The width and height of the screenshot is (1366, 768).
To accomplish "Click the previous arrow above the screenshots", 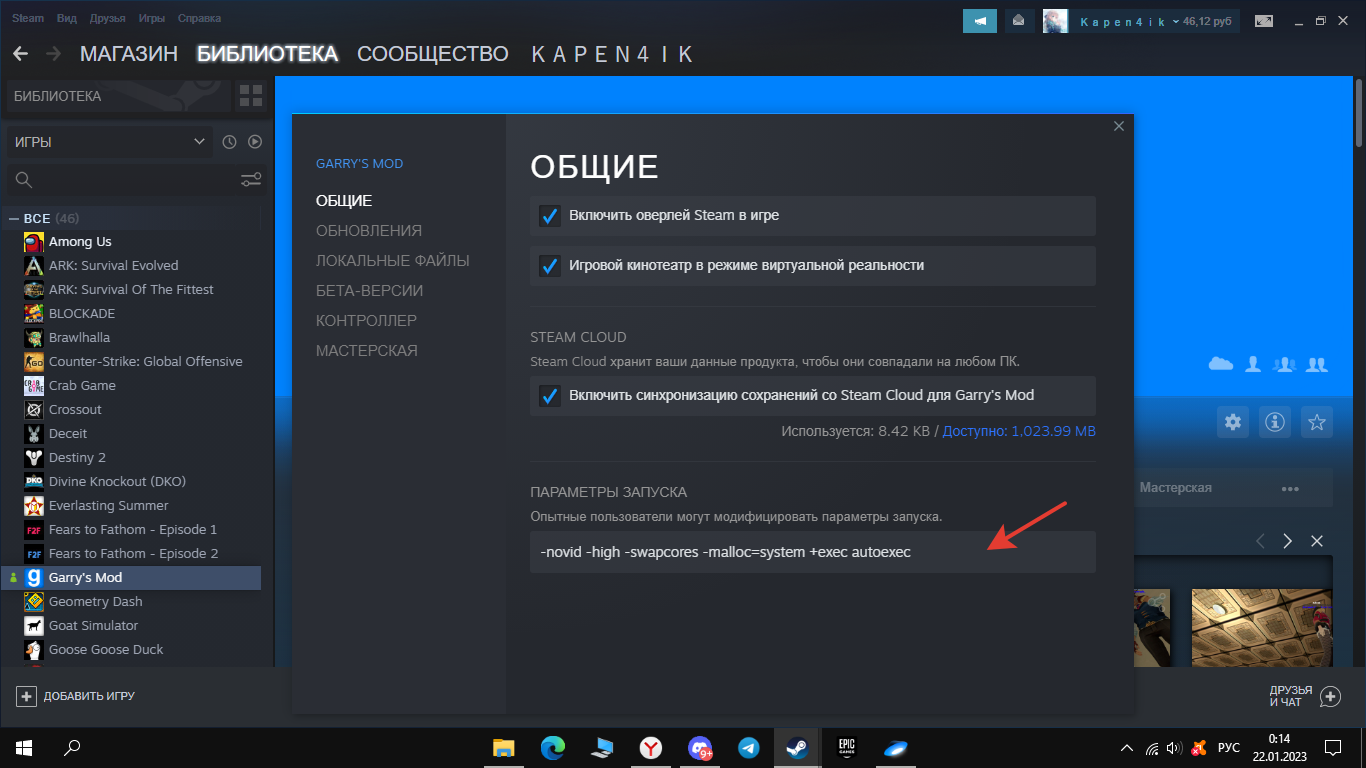I will tap(1260, 541).
